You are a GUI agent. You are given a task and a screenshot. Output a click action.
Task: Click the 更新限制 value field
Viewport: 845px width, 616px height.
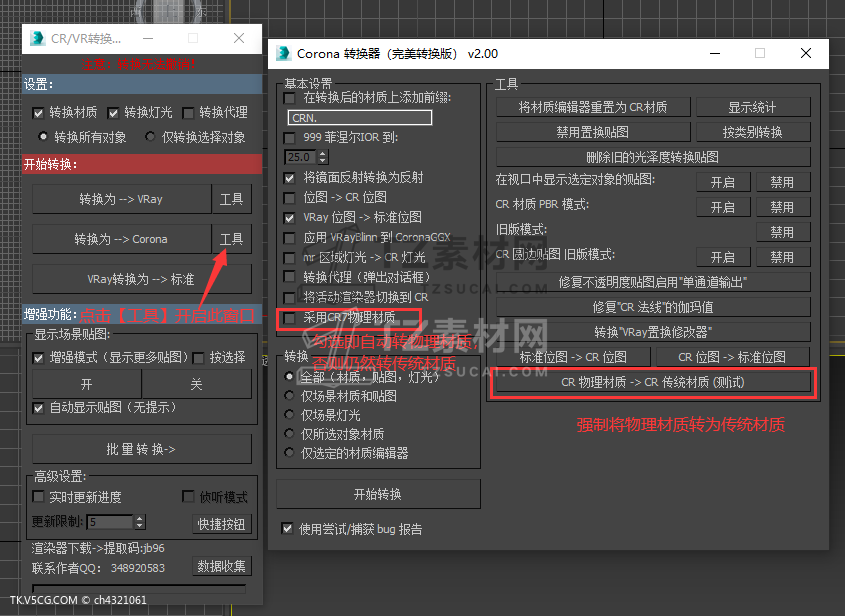coord(110,522)
